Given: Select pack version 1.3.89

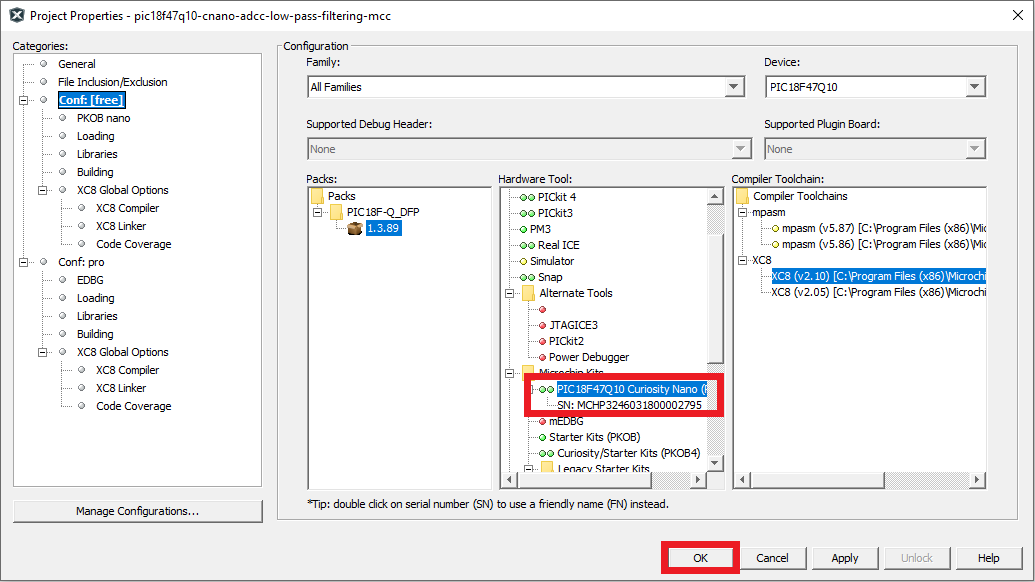Looking at the screenshot, I should point(383,228).
